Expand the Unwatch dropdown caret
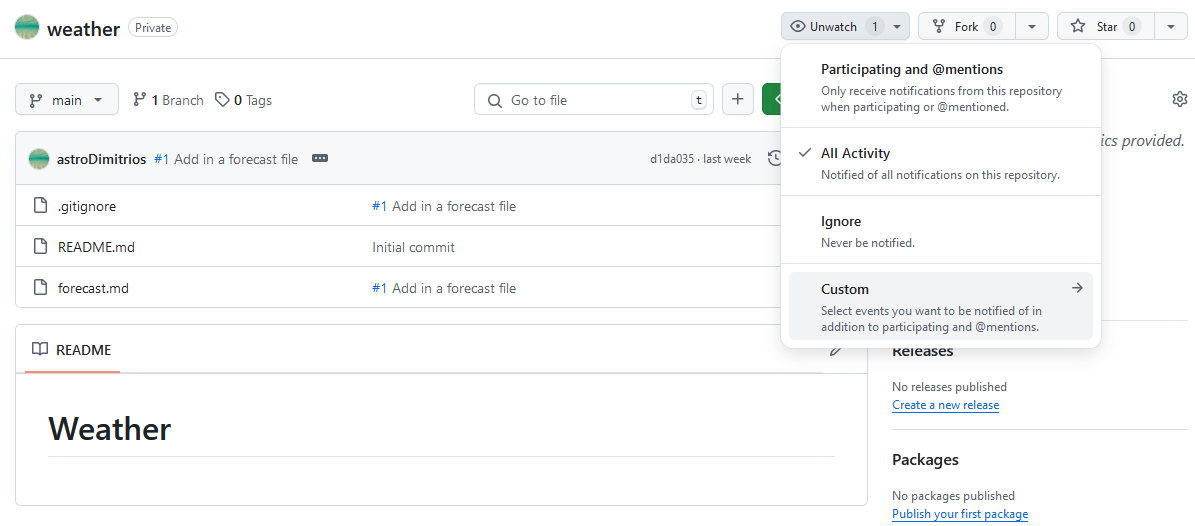This screenshot has width=1195, height=526. click(897, 27)
